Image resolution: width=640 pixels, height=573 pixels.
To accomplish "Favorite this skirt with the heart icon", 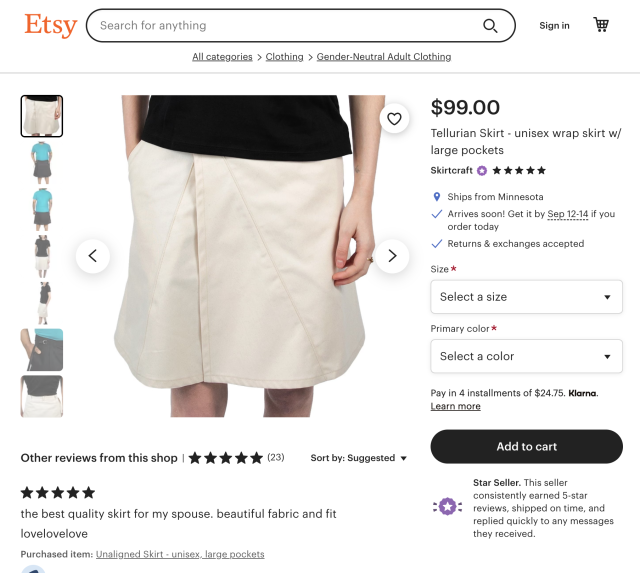I will [394, 119].
